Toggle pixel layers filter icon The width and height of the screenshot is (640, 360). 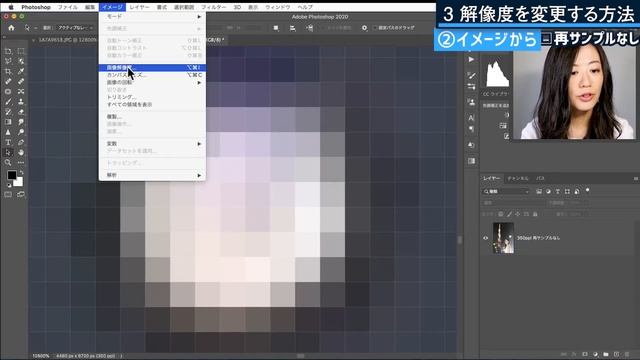coord(539,191)
